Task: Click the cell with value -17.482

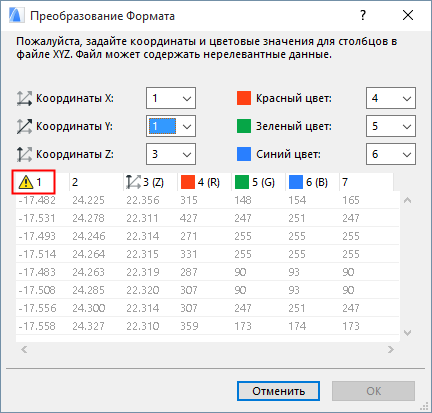Action: click(37, 200)
